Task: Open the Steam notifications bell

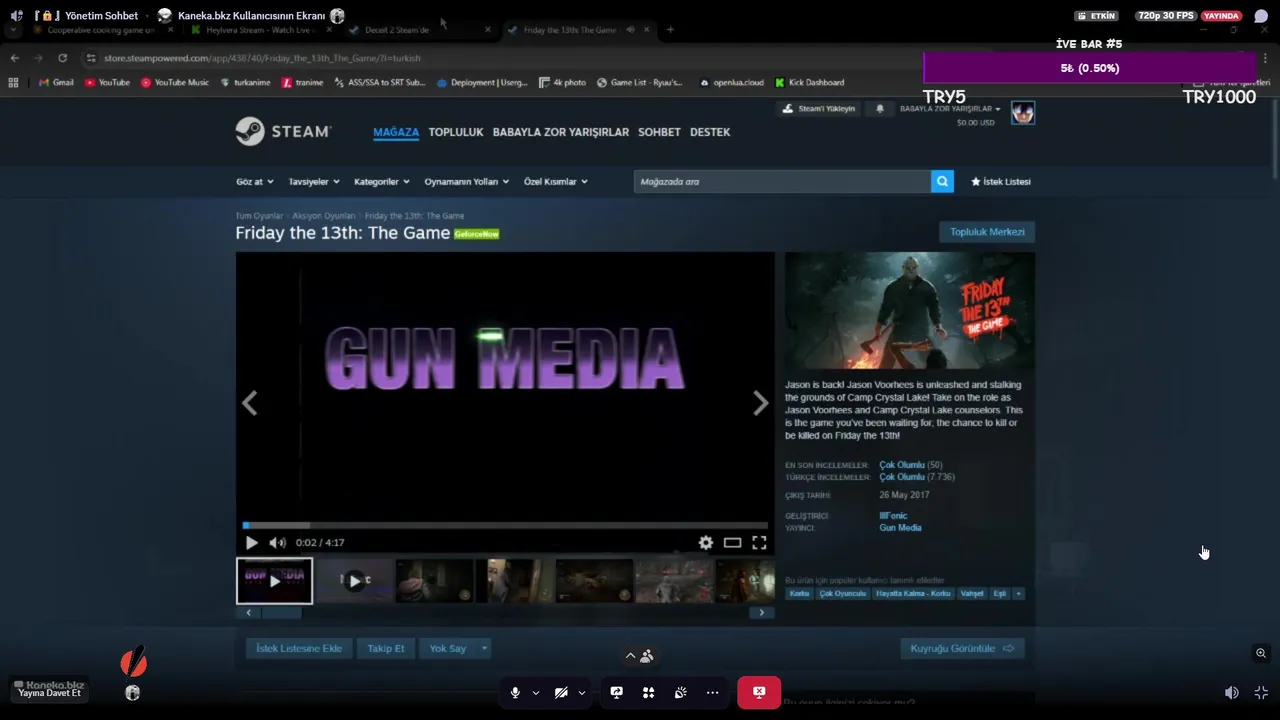Action: point(880,108)
